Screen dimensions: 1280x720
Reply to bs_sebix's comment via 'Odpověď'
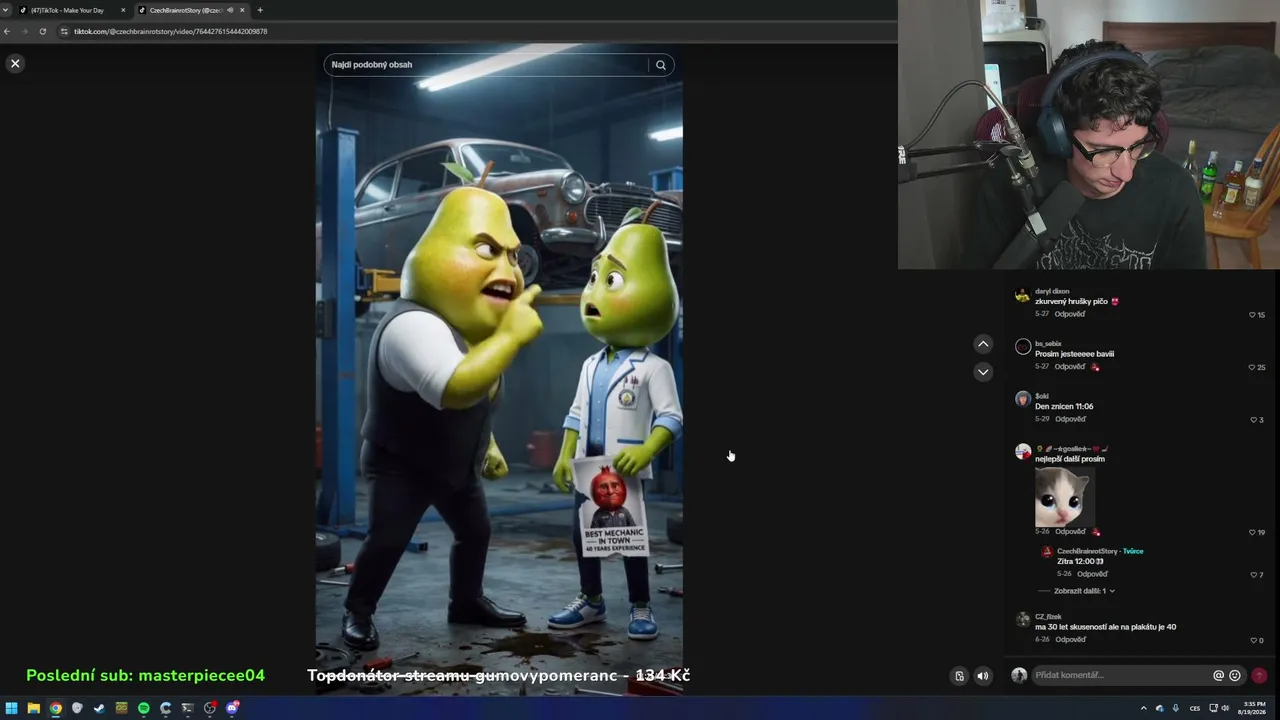1069,366
